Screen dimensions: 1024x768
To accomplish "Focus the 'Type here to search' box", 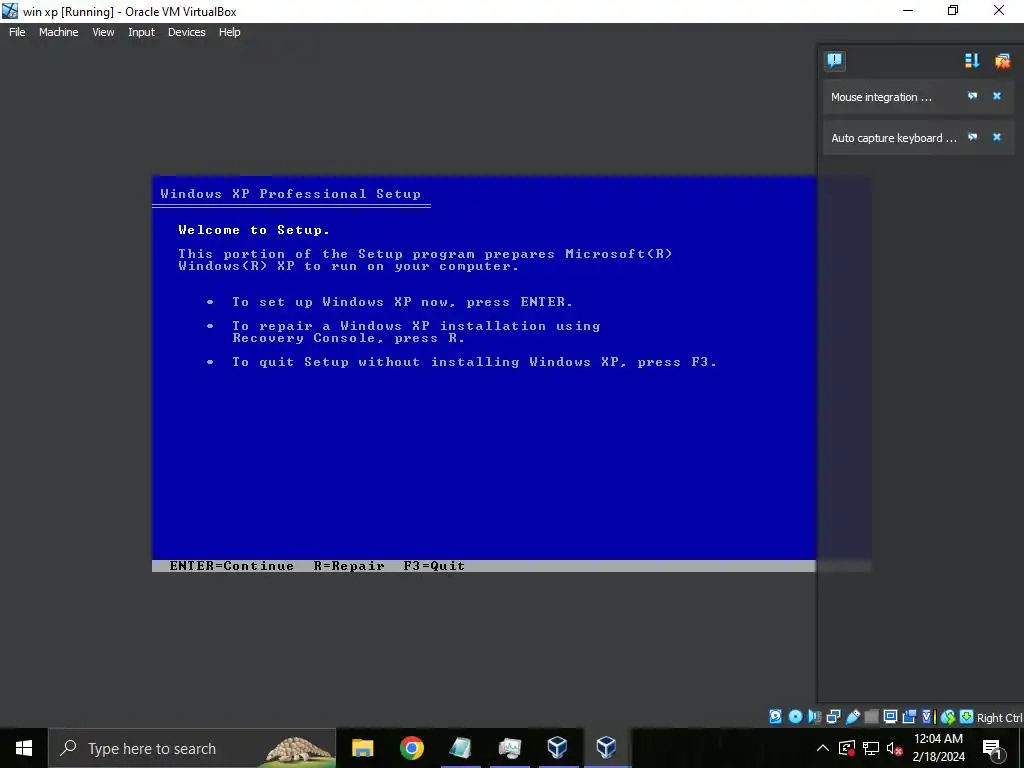I will click(x=192, y=748).
